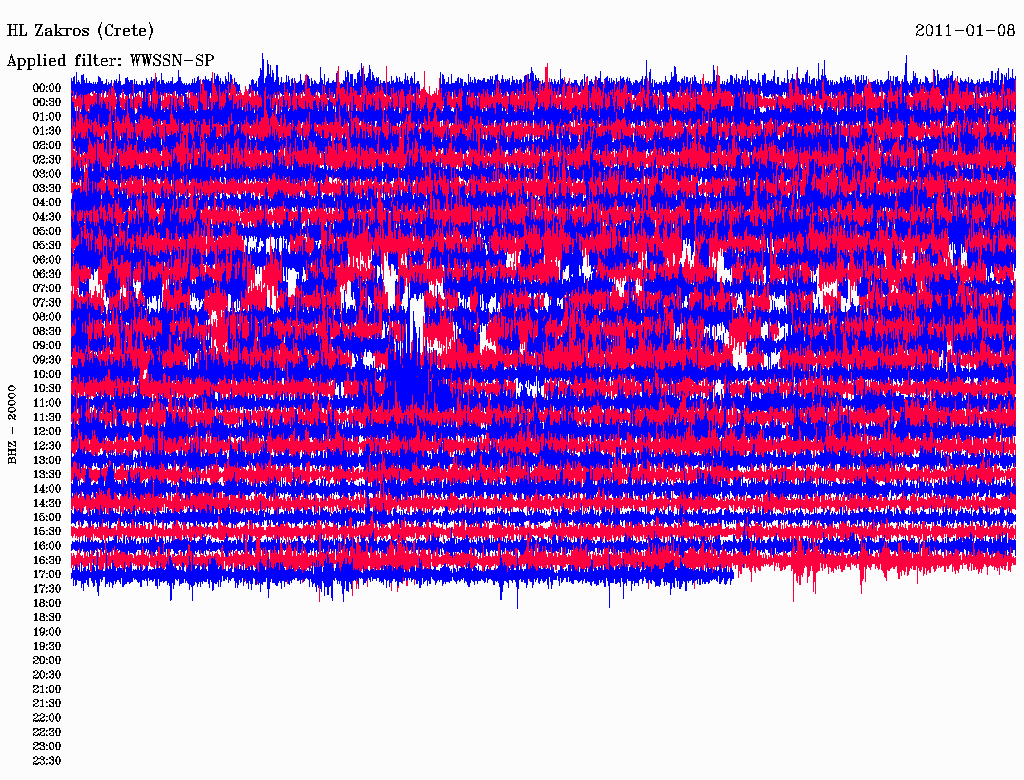Select the 02:00 time label
The width and height of the screenshot is (1024, 780).
pyautogui.click(x=47, y=145)
